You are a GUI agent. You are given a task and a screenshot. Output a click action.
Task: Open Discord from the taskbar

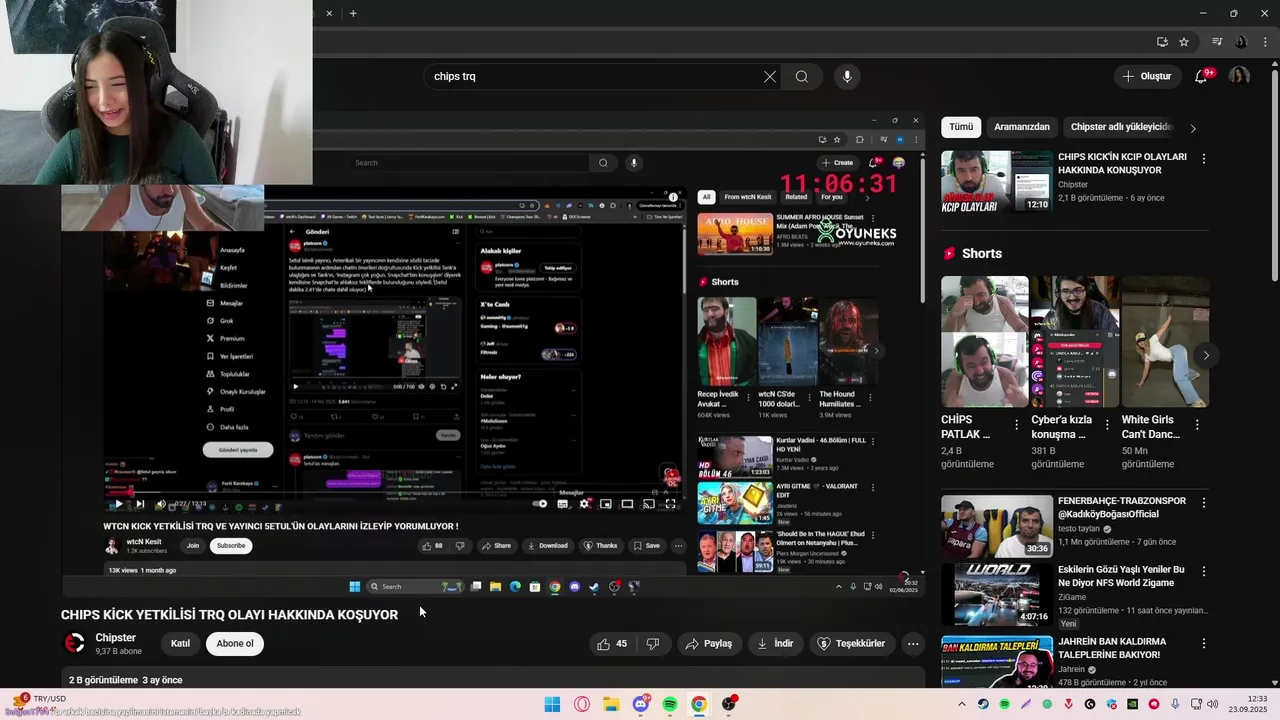pos(641,704)
